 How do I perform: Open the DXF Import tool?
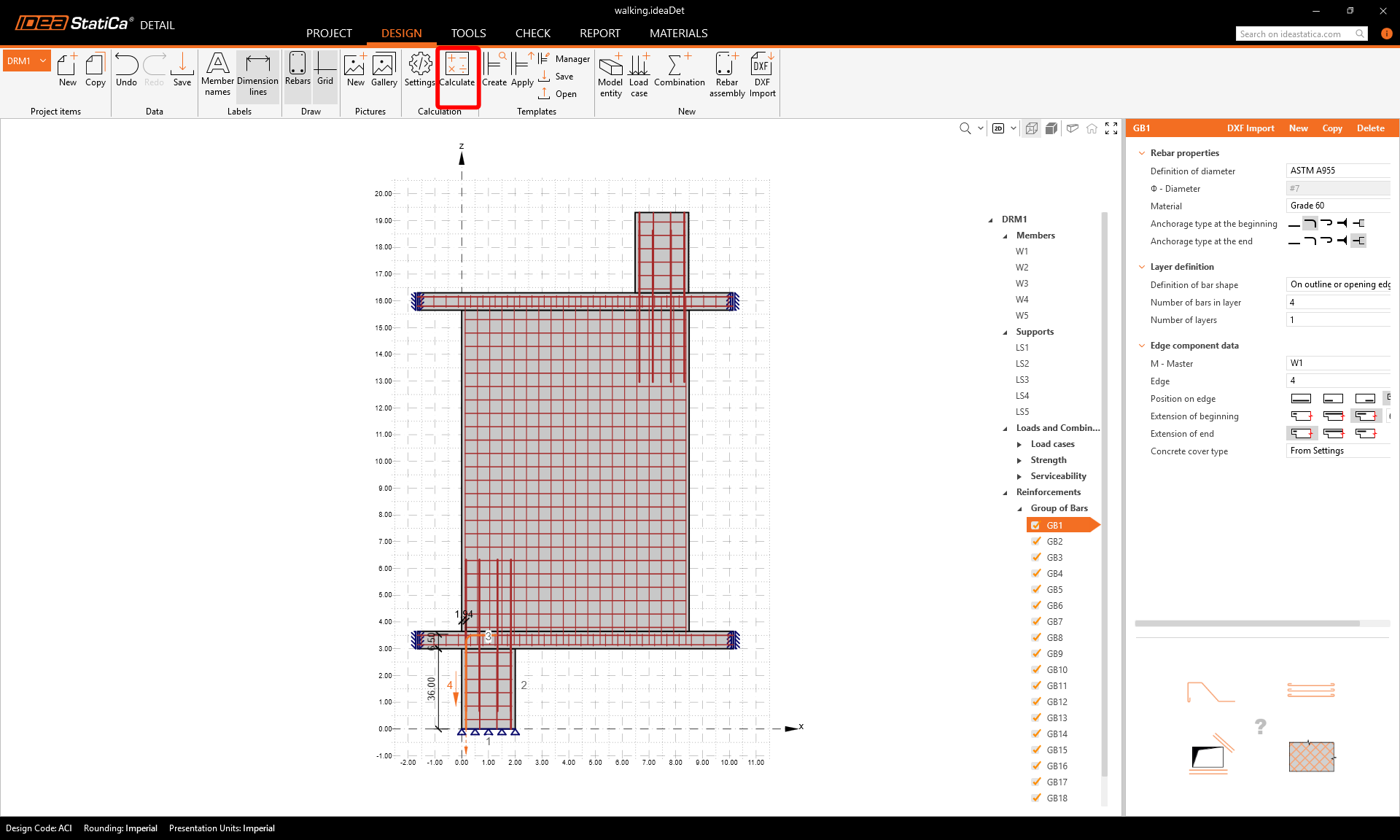762,66
